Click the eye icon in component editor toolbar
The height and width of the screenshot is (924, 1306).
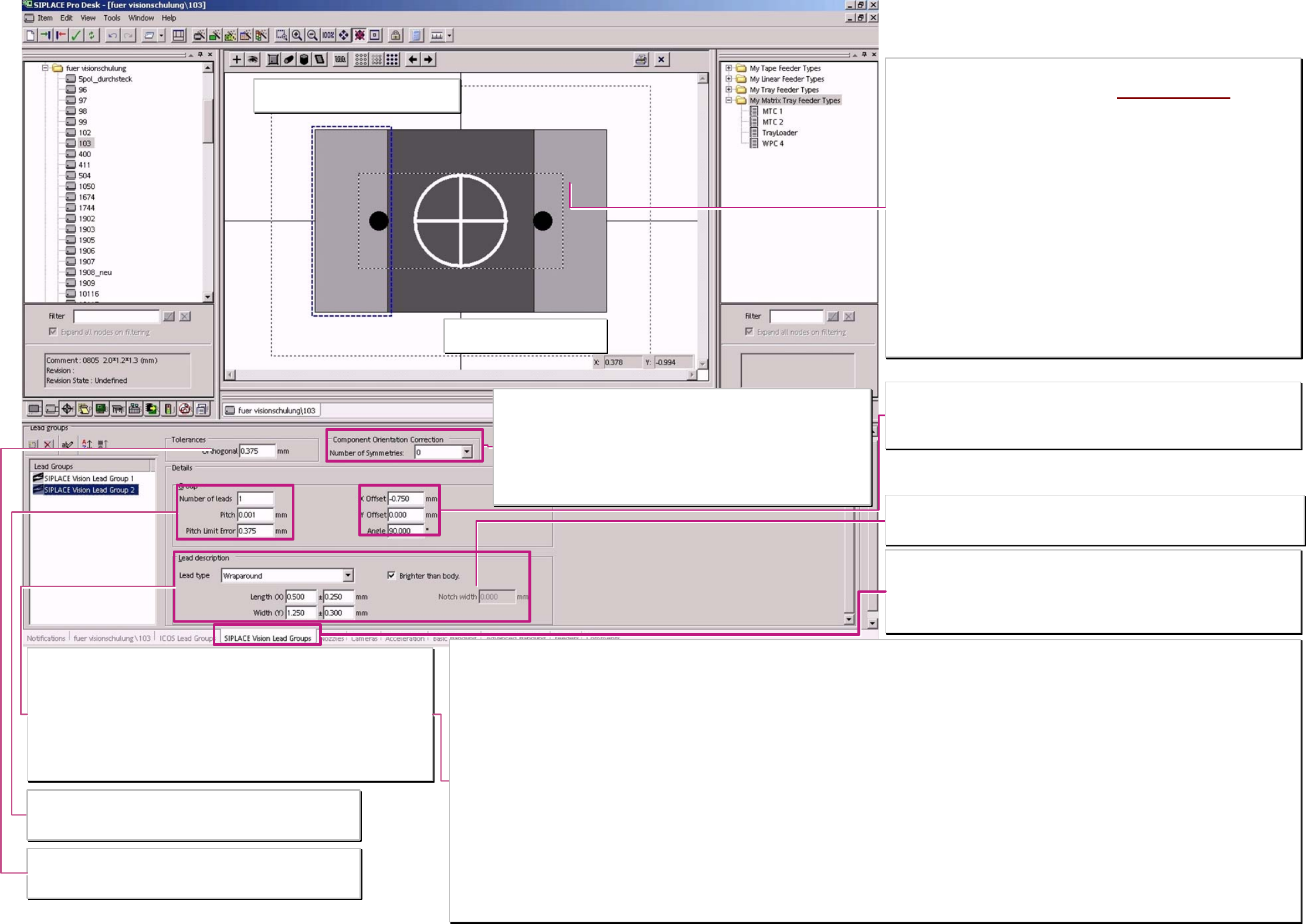pos(253,60)
